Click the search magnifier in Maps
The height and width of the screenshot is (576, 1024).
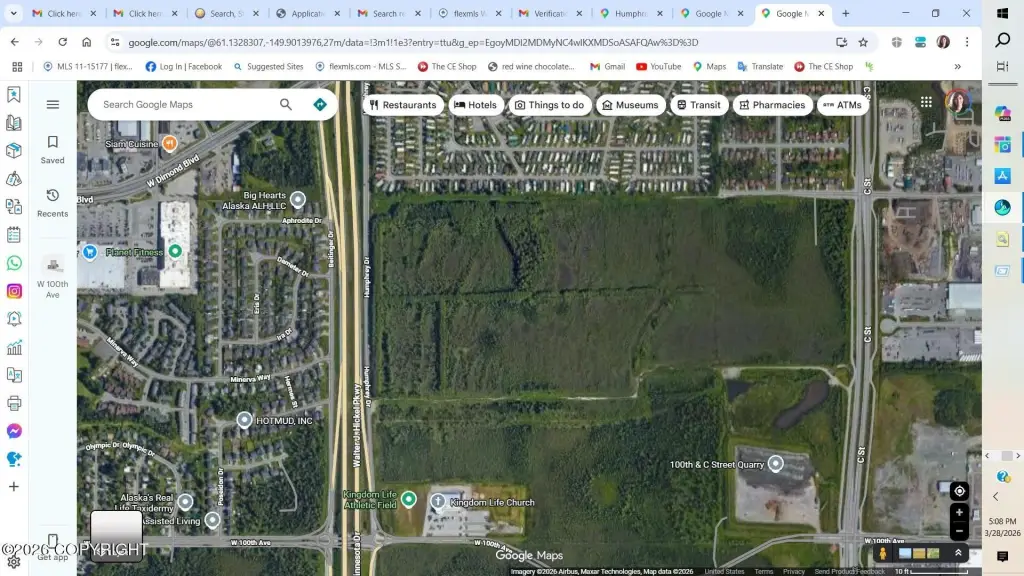(286, 104)
